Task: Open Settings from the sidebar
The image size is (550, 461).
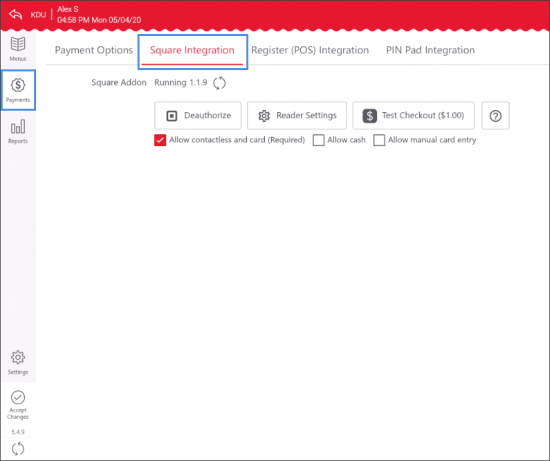Action: pos(18,363)
